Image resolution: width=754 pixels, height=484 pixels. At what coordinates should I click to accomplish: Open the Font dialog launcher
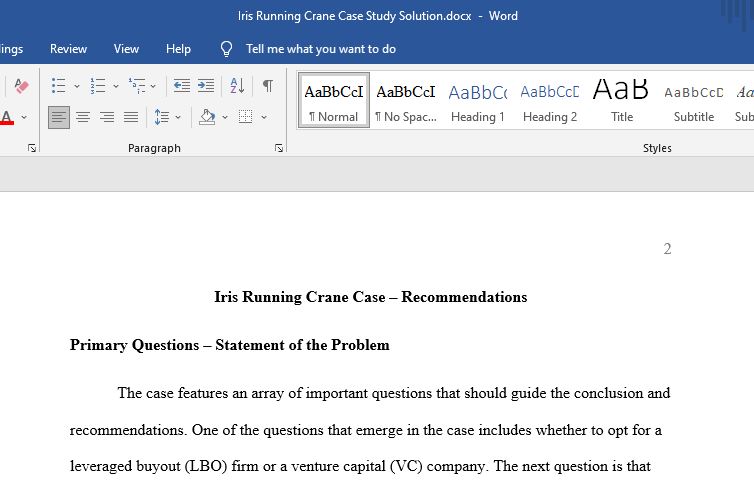32,148
